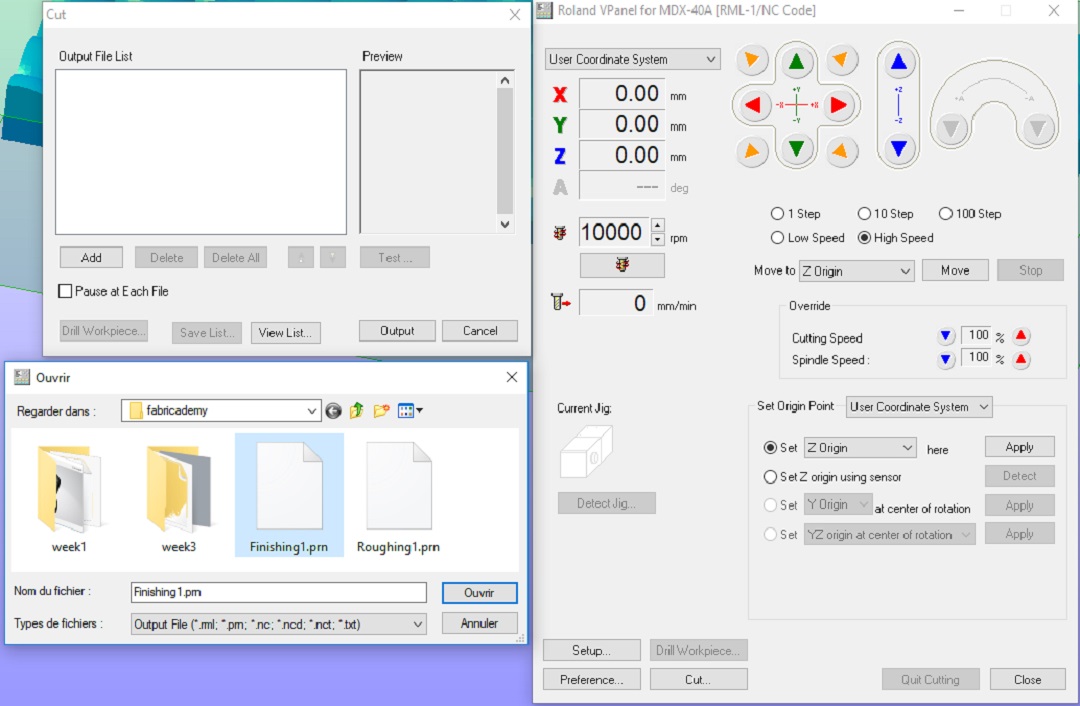This screenshot has width=1080, height=706.
Task: Open the Preference dialog
Action: pyautogui.click(x=591, y=680)
